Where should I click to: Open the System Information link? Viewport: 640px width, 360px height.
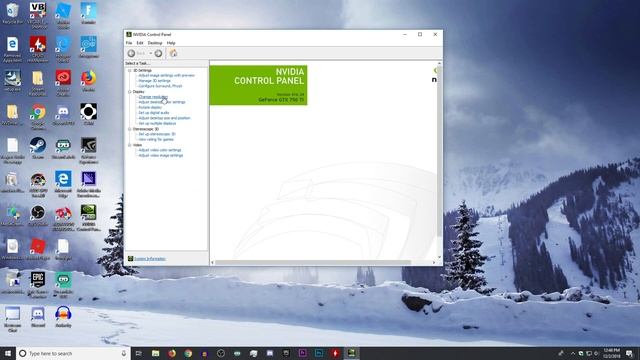coord(150,259)
